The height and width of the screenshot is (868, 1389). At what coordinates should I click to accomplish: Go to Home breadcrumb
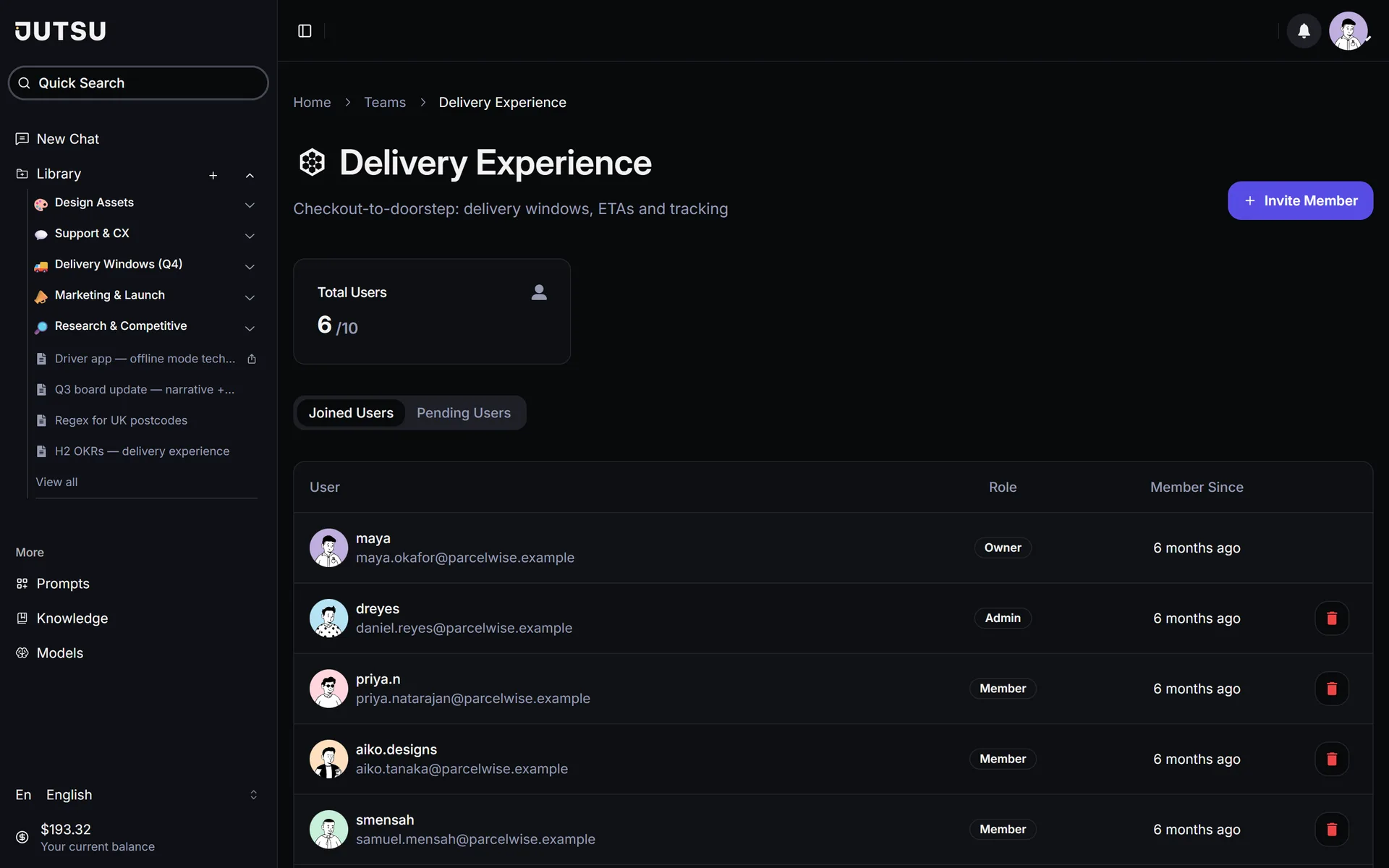tap(312, 102)
